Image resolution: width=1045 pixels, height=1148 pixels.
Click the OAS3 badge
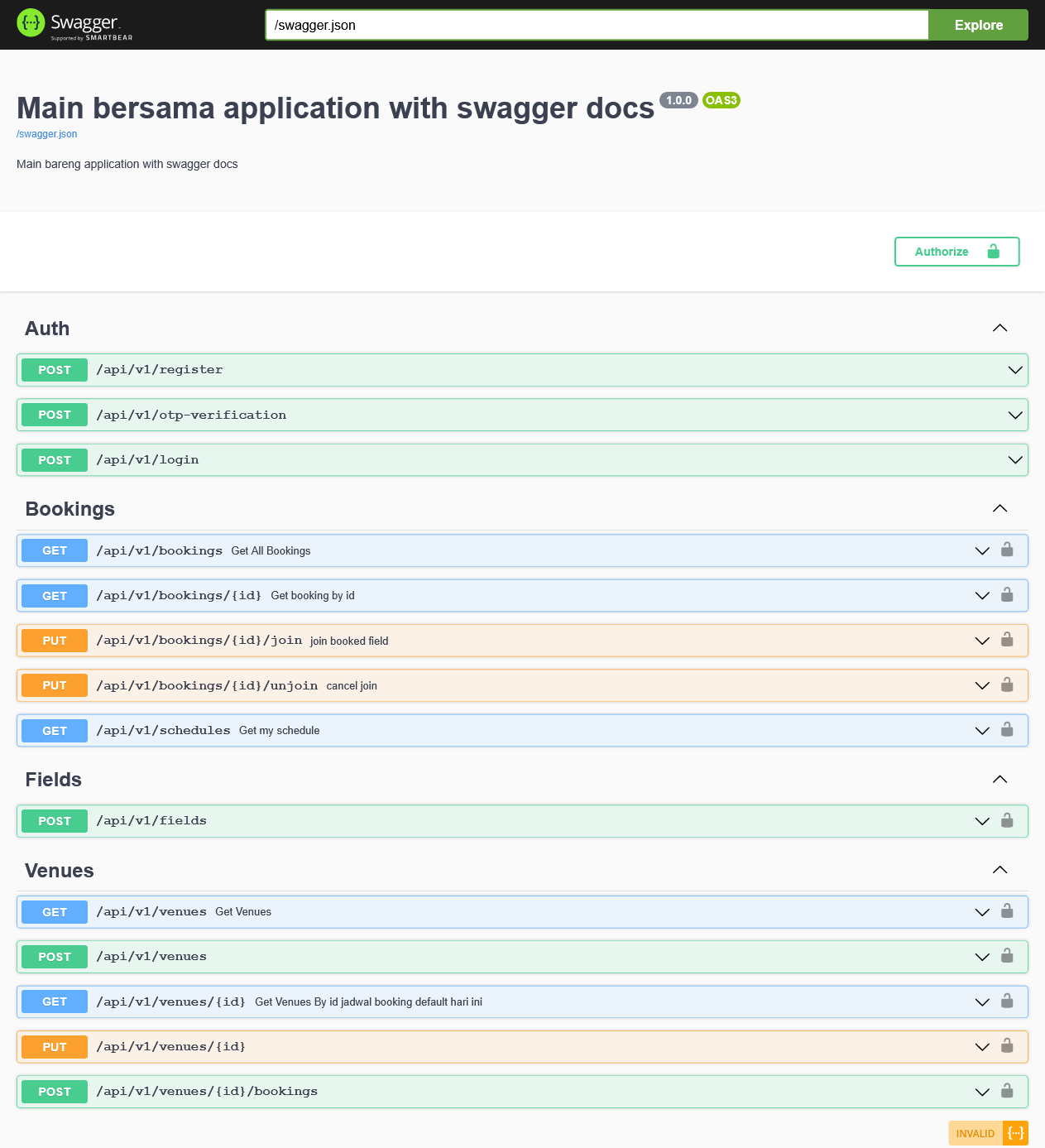click(721, 100)
